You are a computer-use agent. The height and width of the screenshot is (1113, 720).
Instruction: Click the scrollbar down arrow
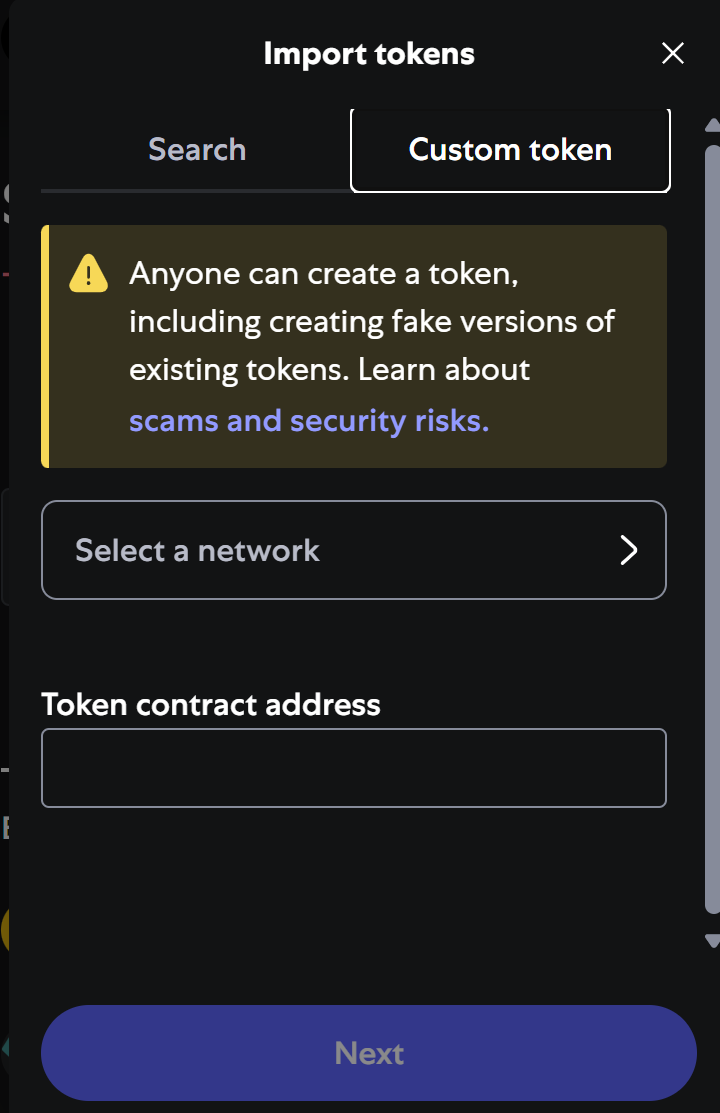[x=712, y=940]
